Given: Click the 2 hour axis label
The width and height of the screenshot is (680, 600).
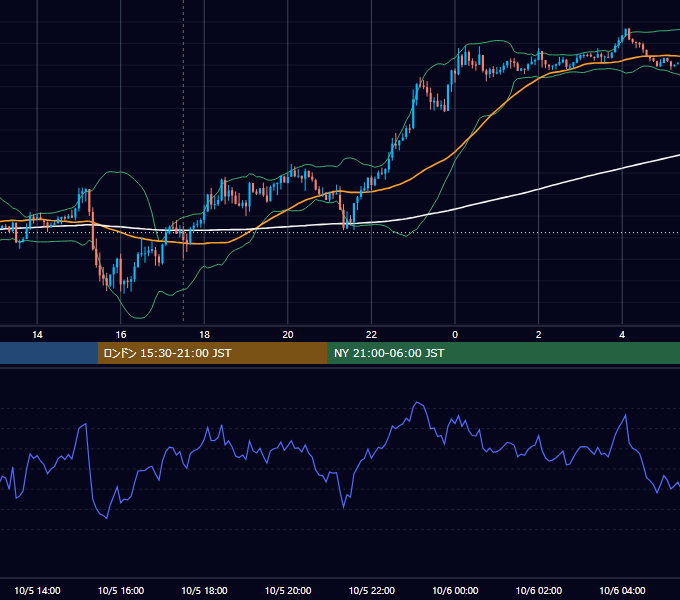Looking at the screenshot, I should pyautogui.click(x=539, y=335).
